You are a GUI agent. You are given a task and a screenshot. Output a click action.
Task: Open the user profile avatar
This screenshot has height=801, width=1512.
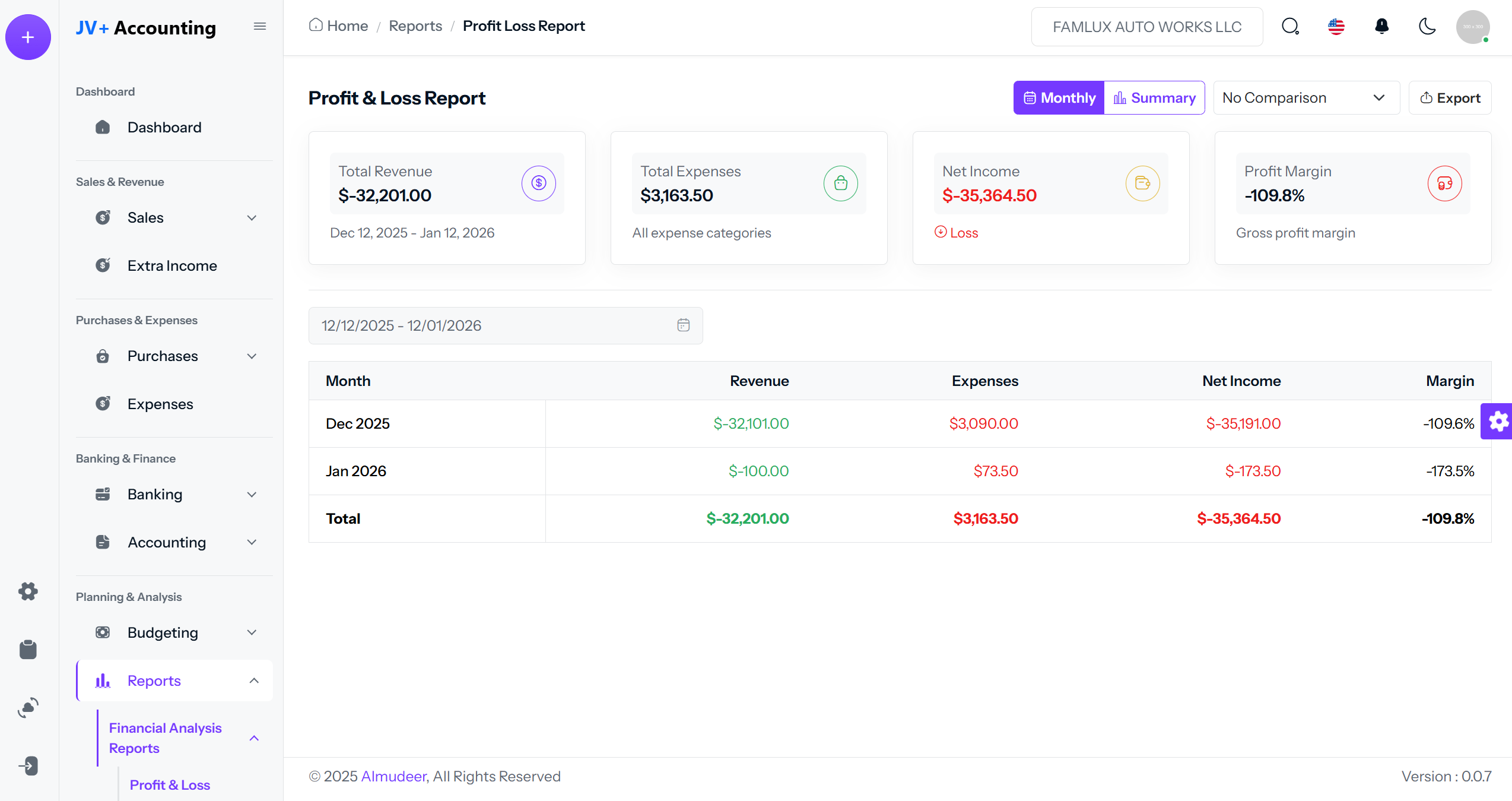tap(1472, 27)
